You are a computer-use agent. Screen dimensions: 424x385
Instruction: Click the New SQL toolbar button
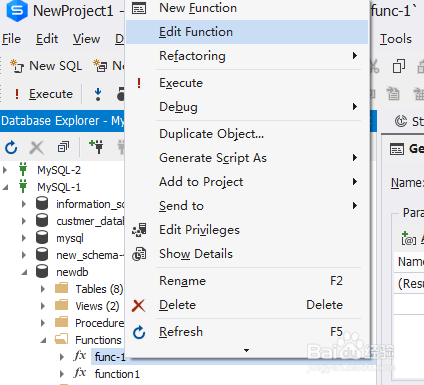(46, 66)
